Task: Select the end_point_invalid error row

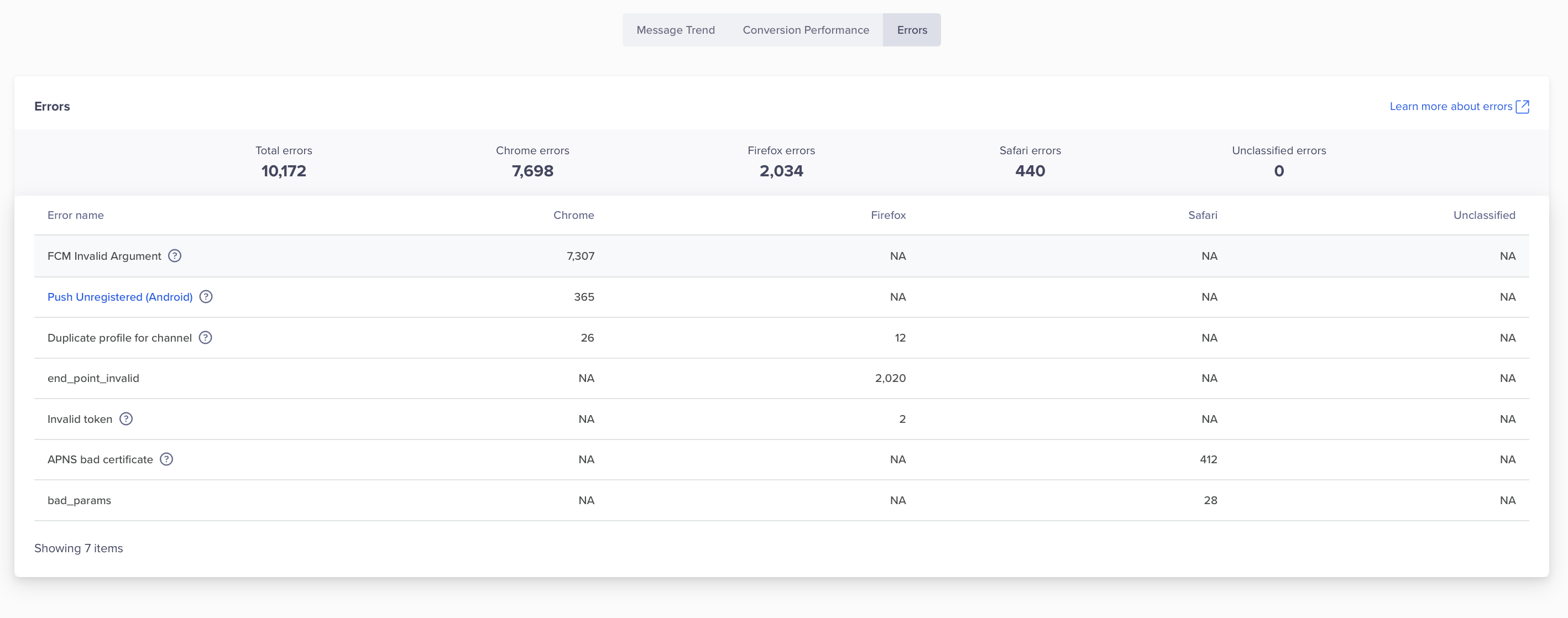Action: (x=93, y=378)
